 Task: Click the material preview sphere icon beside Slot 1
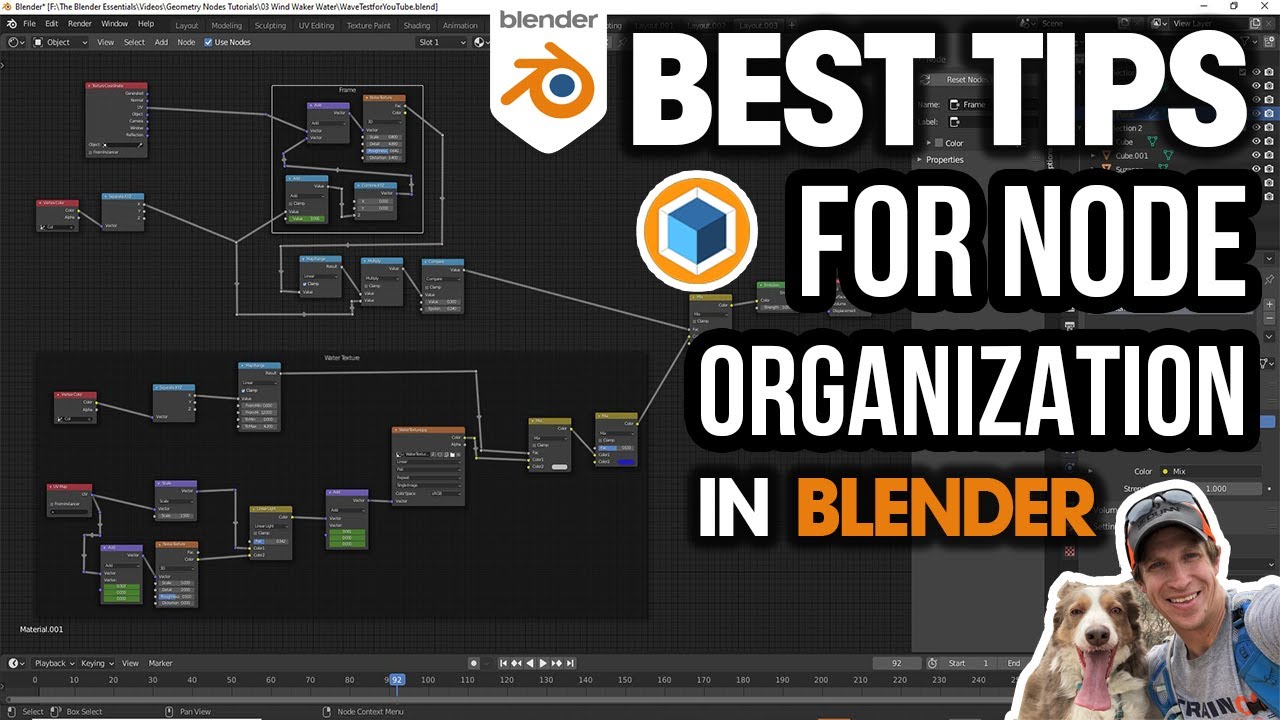coord(479,42)
